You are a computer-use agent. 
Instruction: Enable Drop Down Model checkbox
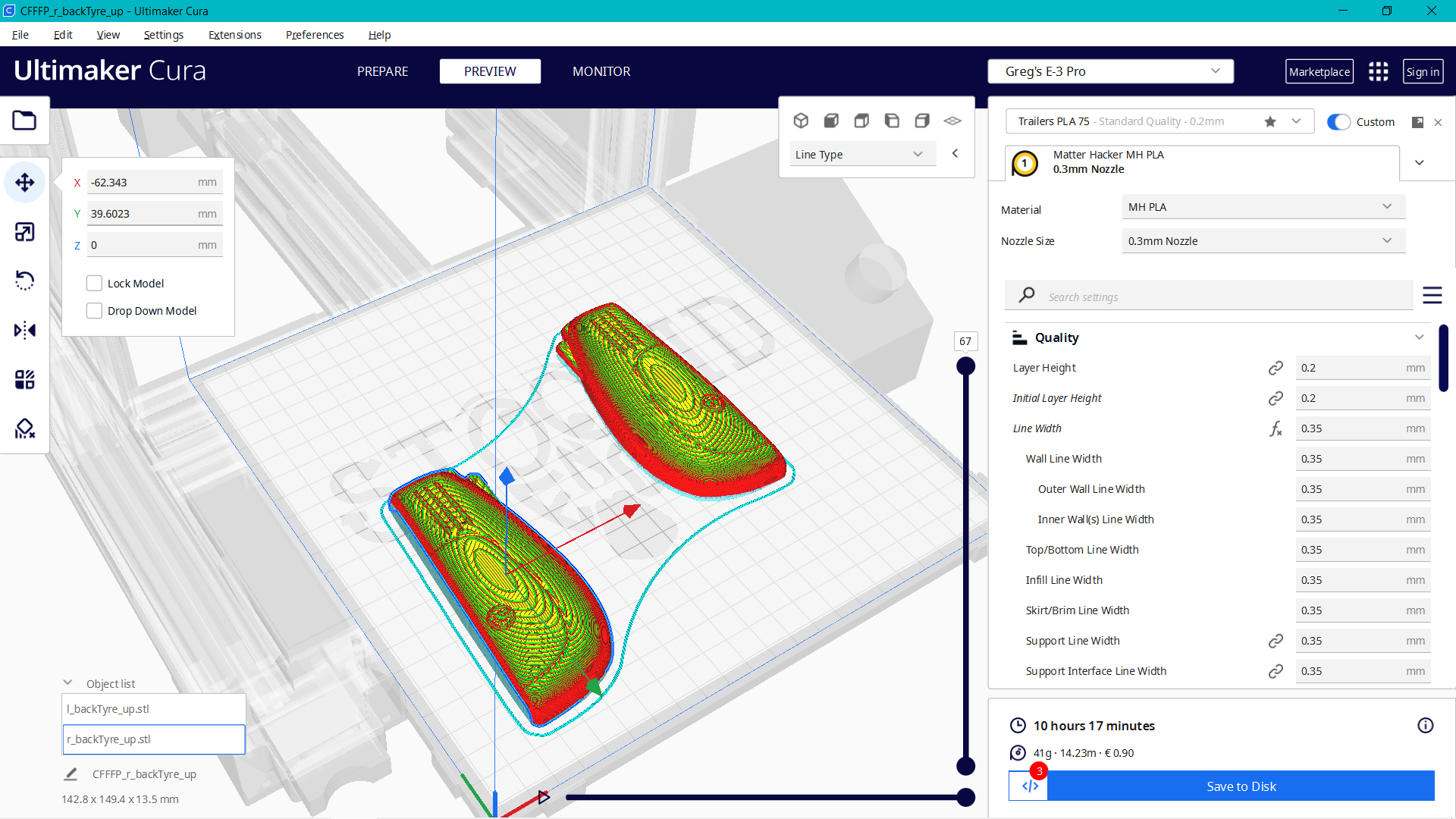pos(94,310)
